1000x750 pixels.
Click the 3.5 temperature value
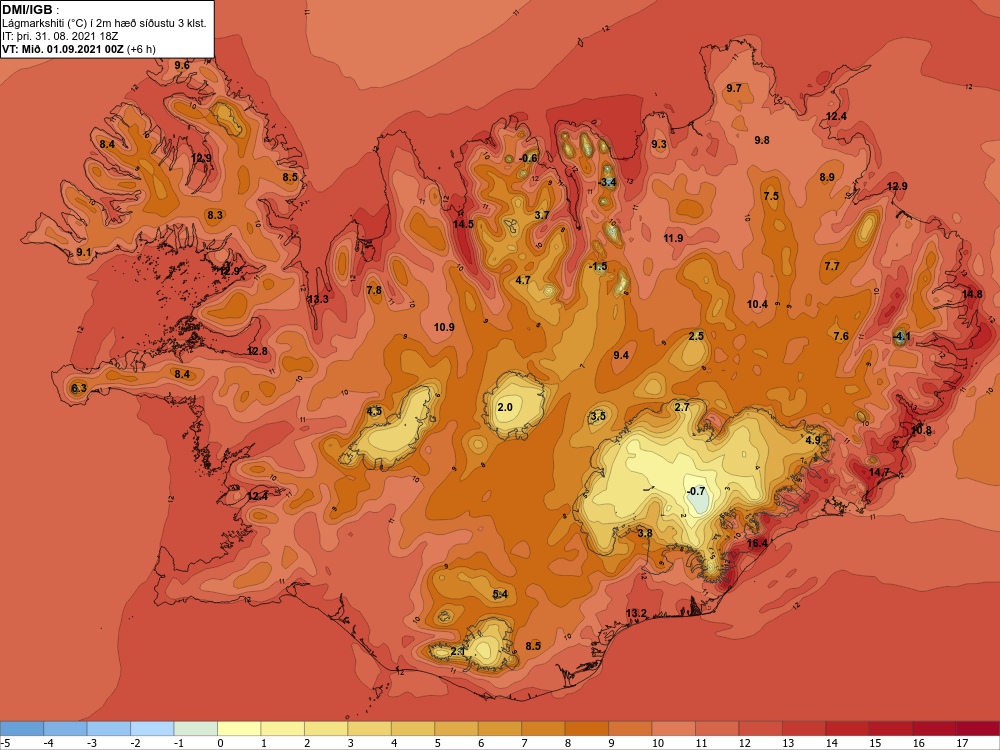(598, 416)
